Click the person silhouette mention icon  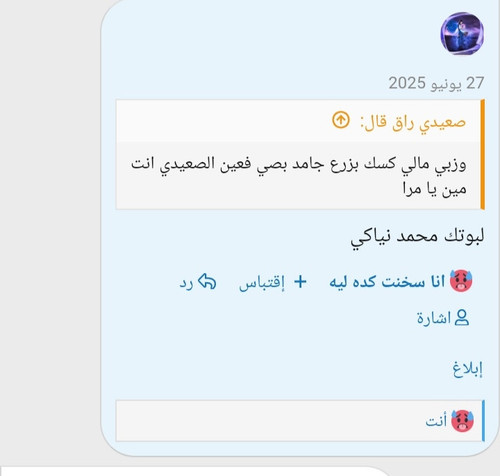462,318
